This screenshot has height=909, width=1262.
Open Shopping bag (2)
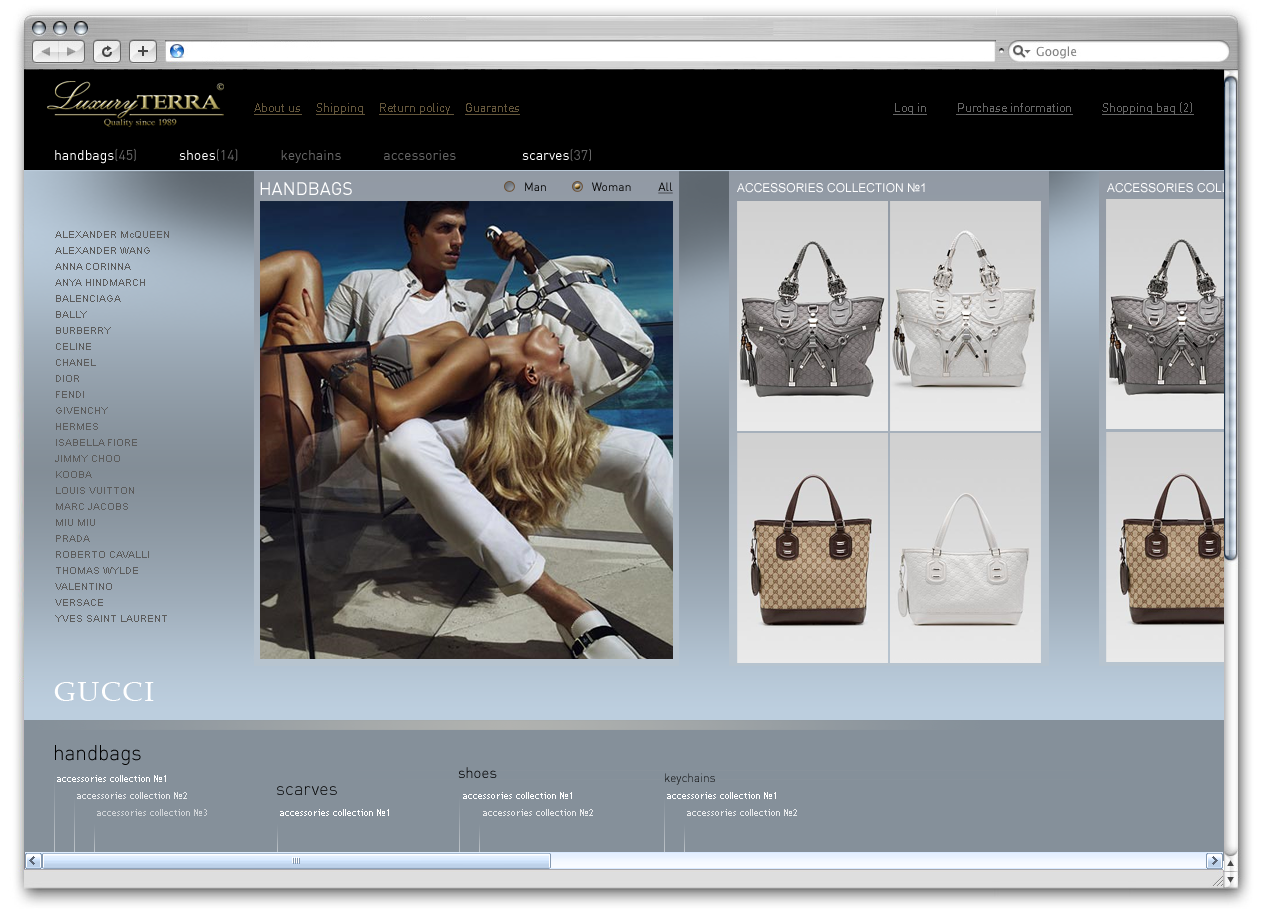point(1147,108)
